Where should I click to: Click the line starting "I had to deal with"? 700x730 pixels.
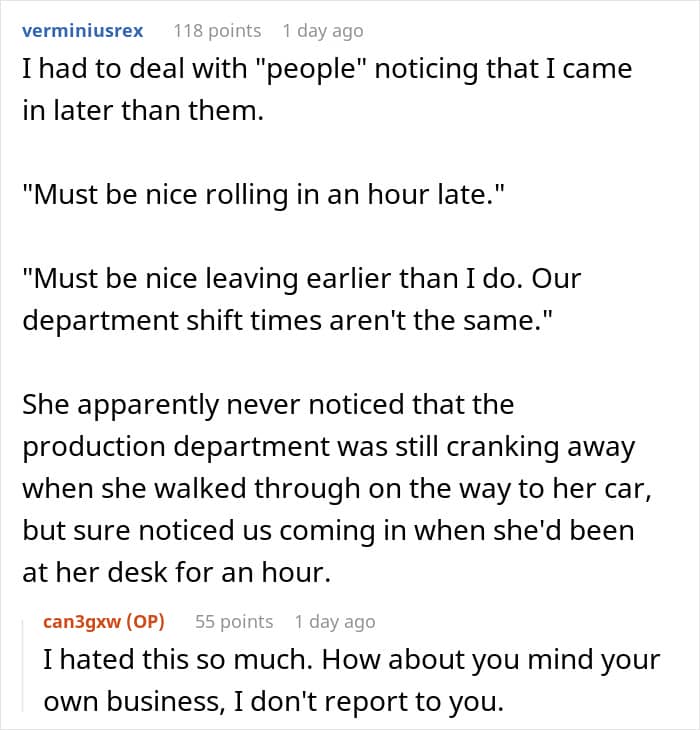tap(327, 69)
